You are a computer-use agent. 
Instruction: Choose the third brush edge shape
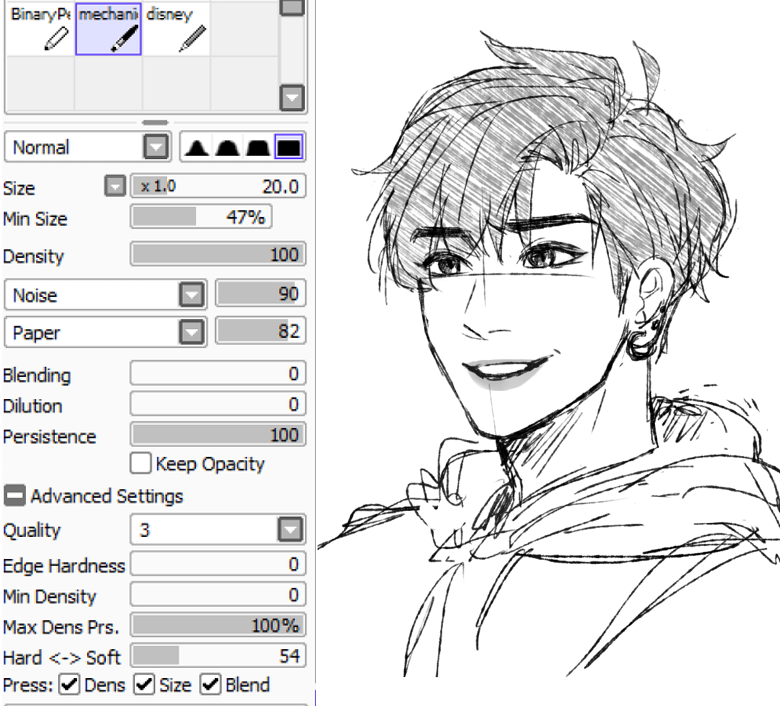tap(258, 148)
